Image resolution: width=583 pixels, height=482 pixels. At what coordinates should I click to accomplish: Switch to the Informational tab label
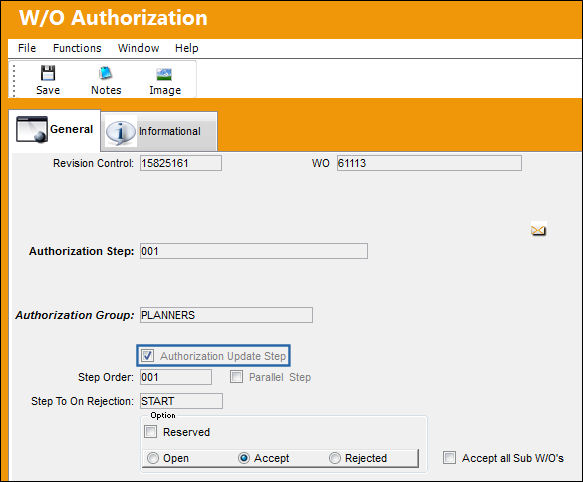[170, 131]
